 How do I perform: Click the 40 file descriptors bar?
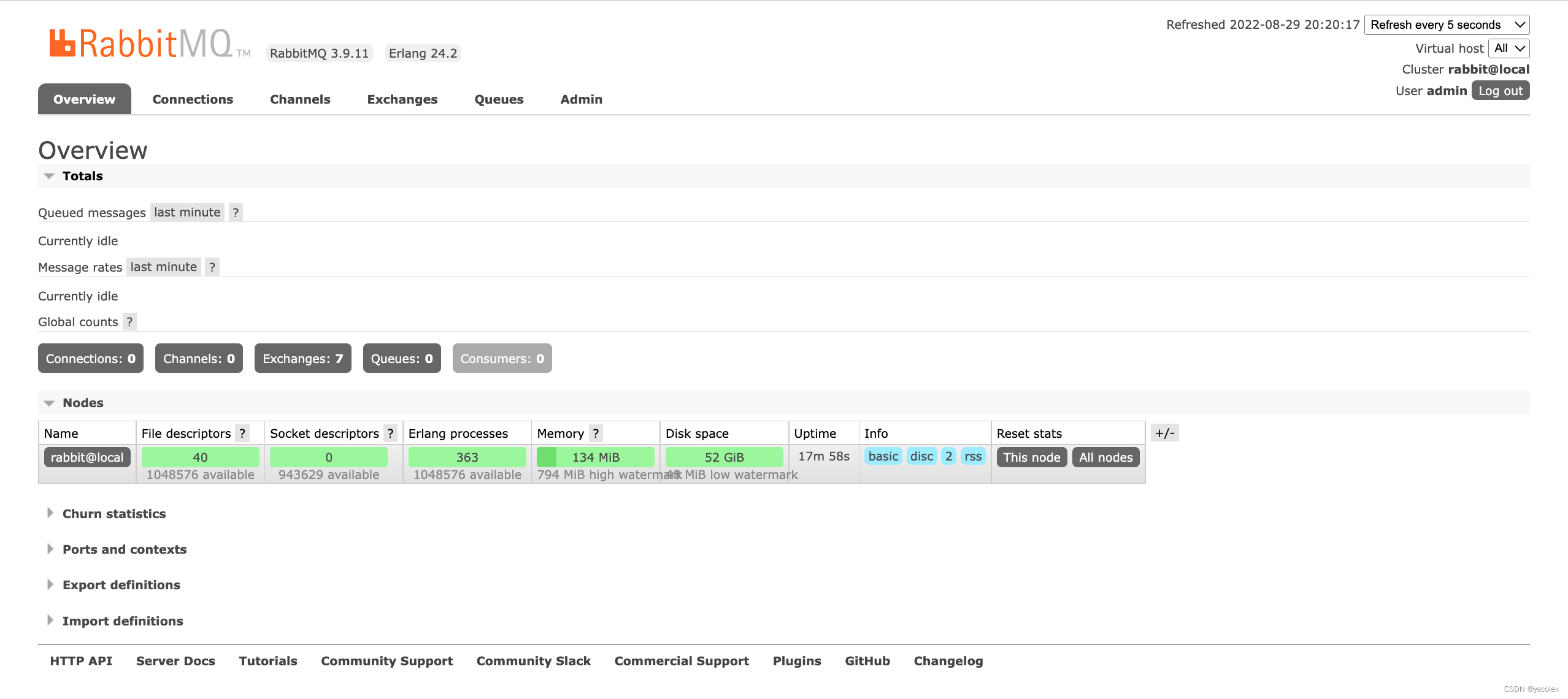coord(200,457)
